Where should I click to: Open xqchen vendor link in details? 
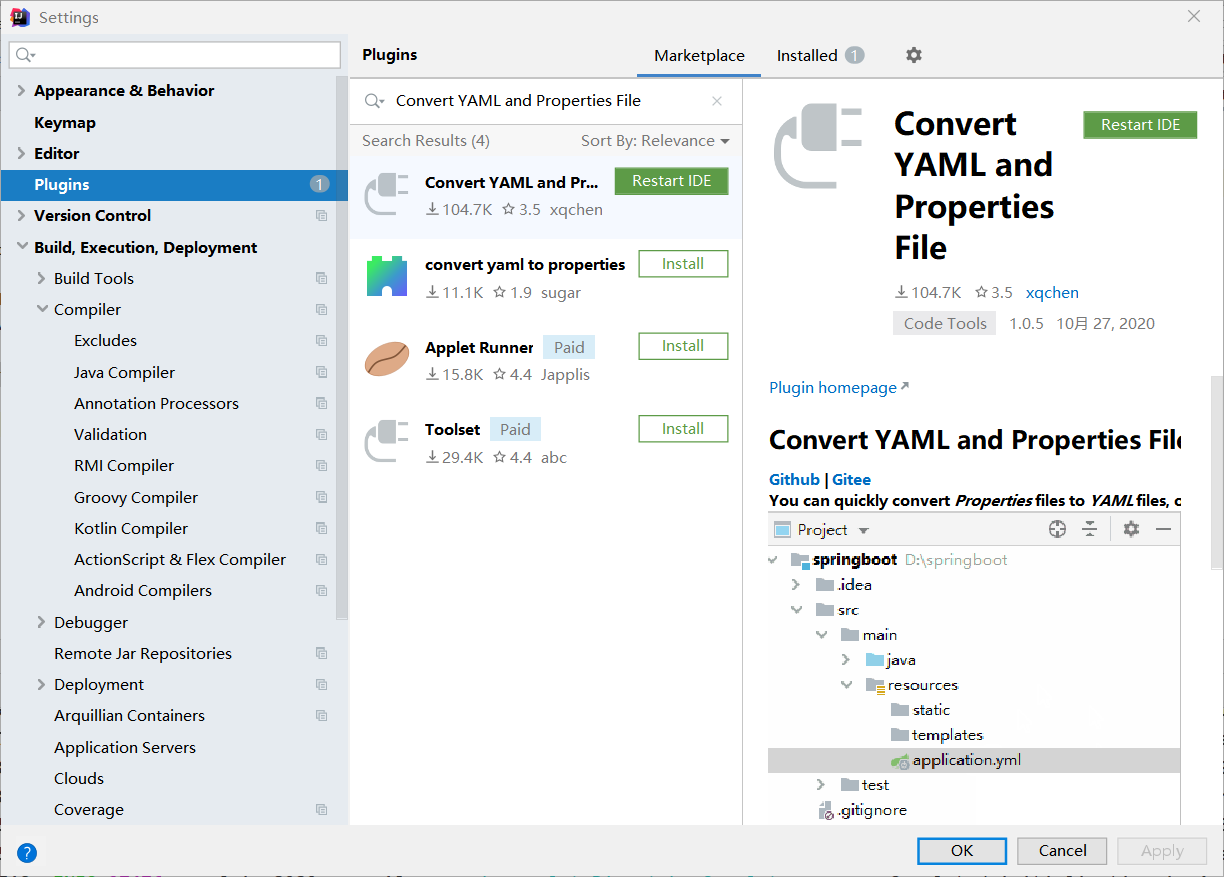point(1052,293)
